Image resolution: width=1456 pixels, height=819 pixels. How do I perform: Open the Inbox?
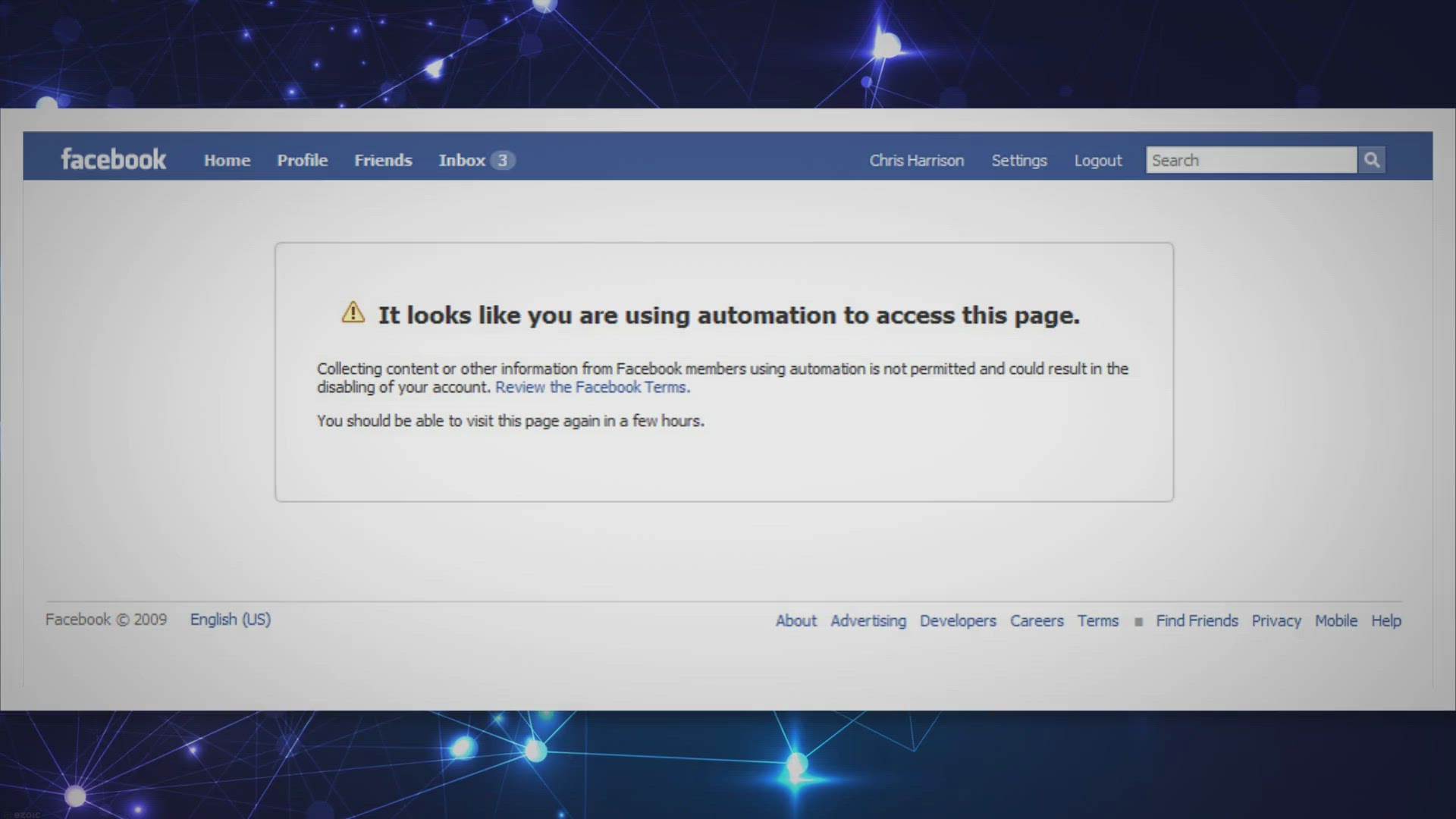tap(462, 160)
